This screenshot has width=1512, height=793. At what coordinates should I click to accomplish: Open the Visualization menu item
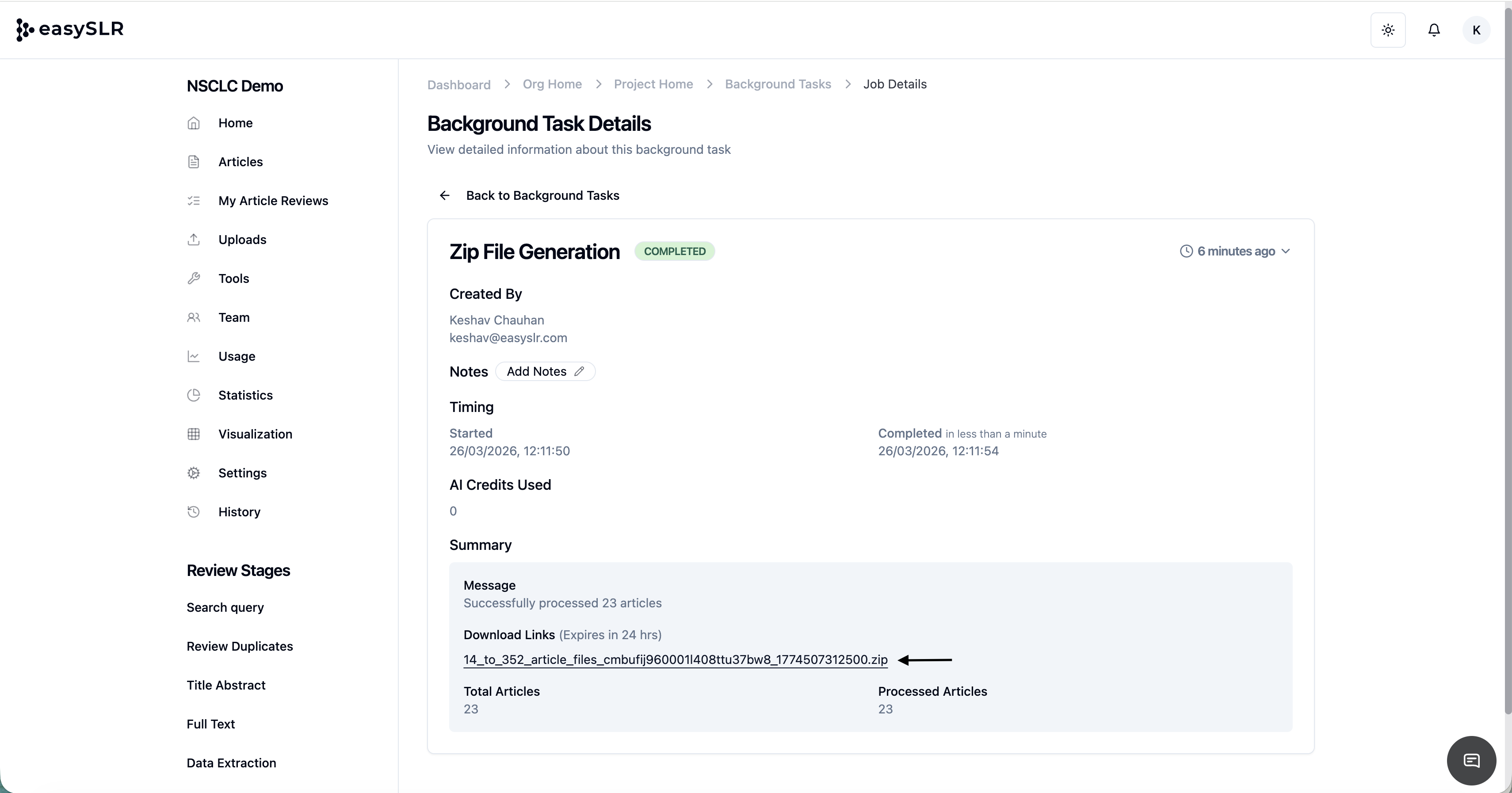255,434
